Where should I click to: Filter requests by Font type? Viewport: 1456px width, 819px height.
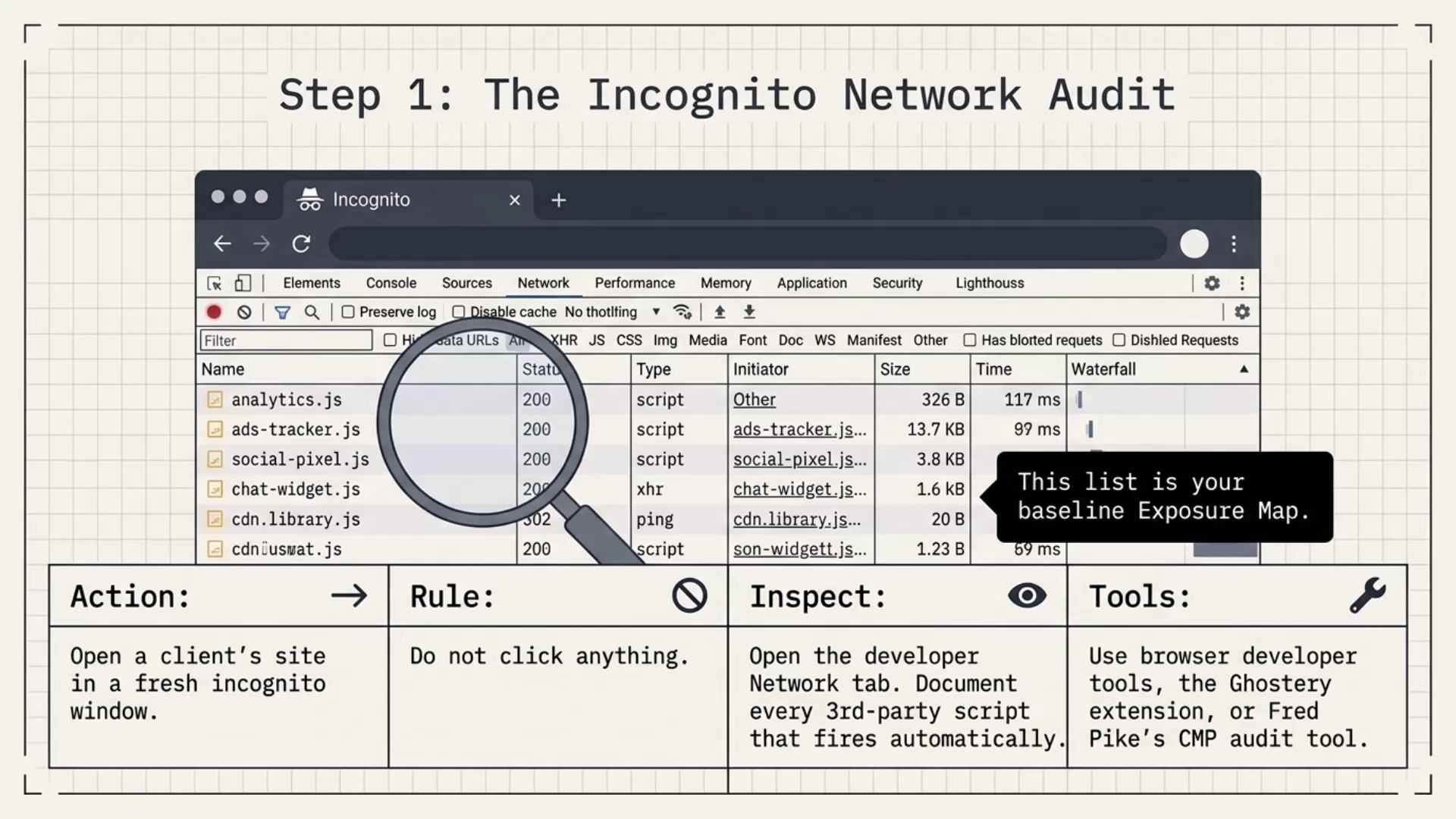(x=753, y=340)
